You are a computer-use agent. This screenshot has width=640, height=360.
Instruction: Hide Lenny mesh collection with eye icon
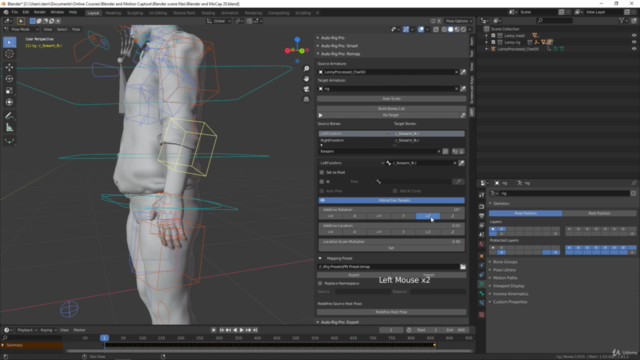coord(634,36)
